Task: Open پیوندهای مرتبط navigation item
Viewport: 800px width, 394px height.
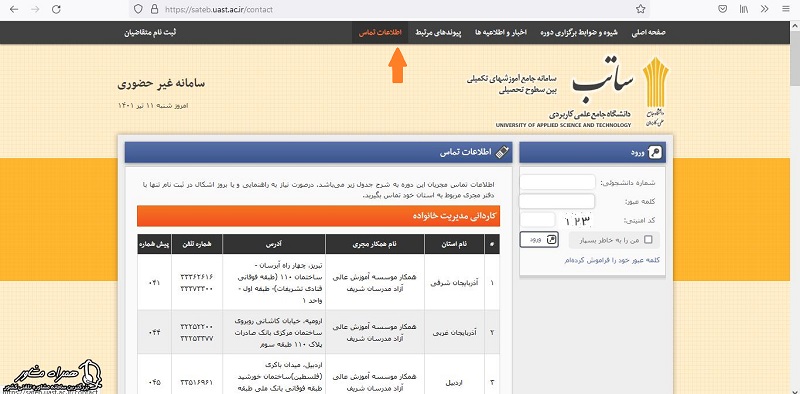Action: 438,33
